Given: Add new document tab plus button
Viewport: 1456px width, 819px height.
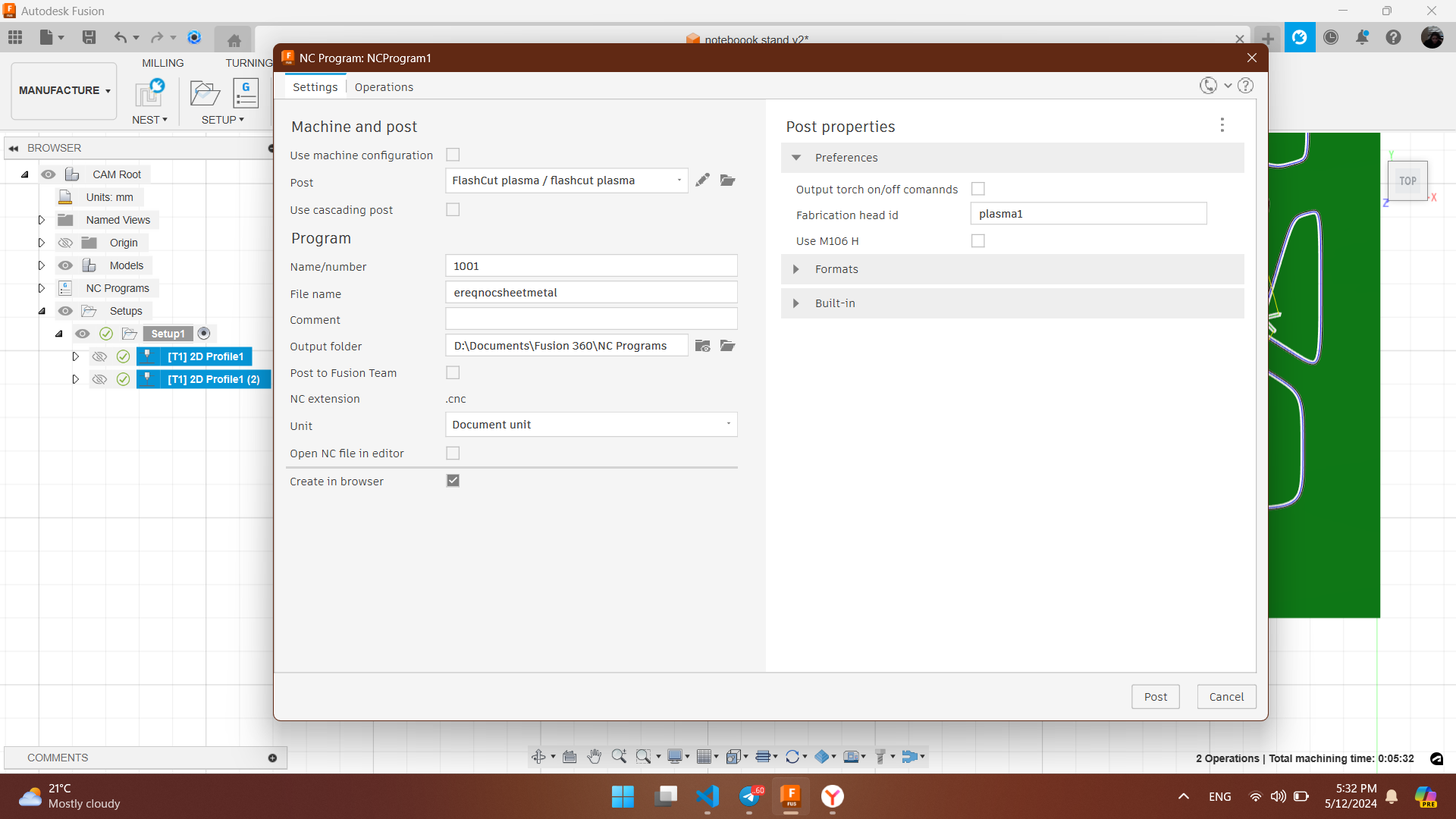Looking at the screenshot, I should 1267,38.
